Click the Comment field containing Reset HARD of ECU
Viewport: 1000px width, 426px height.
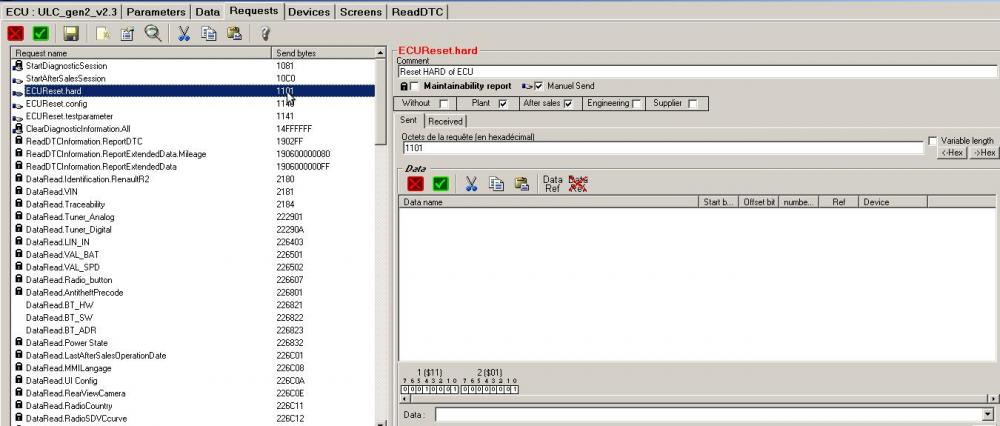coord(696,72)
